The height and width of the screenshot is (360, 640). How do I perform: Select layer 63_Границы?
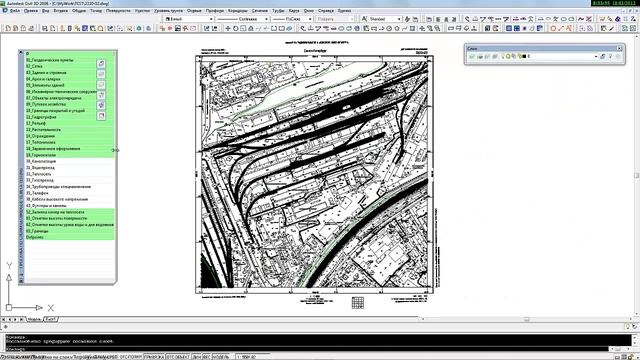click(70, 231)
